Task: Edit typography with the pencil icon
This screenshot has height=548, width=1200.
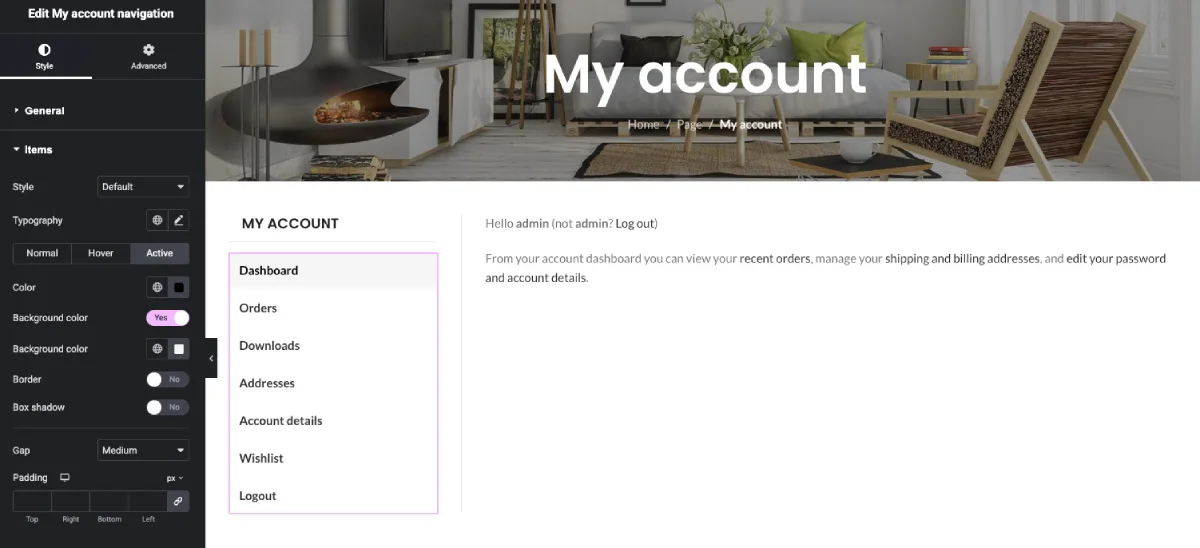Action: pyautogui.click(x=179, y=220)
